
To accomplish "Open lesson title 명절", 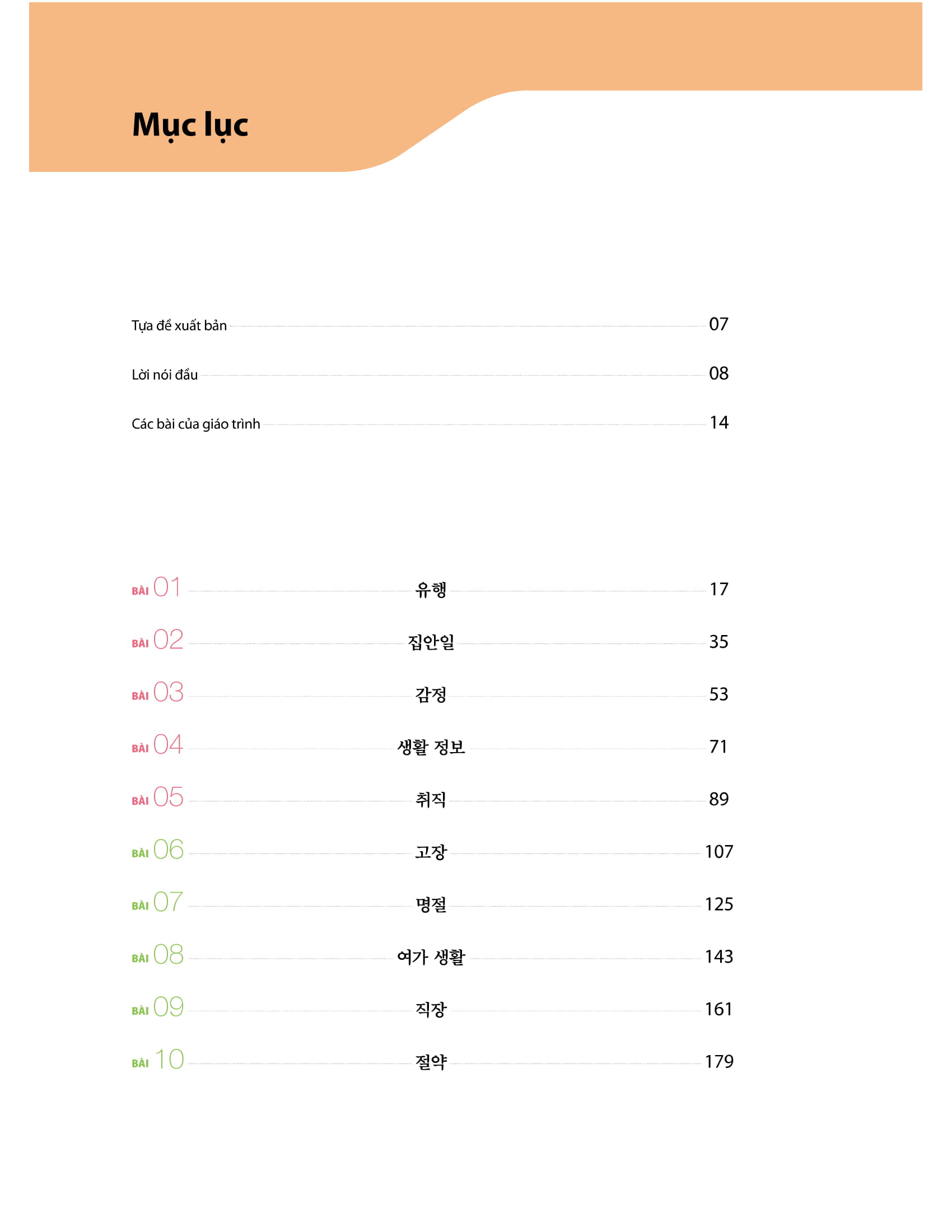I will pos(431,904).
